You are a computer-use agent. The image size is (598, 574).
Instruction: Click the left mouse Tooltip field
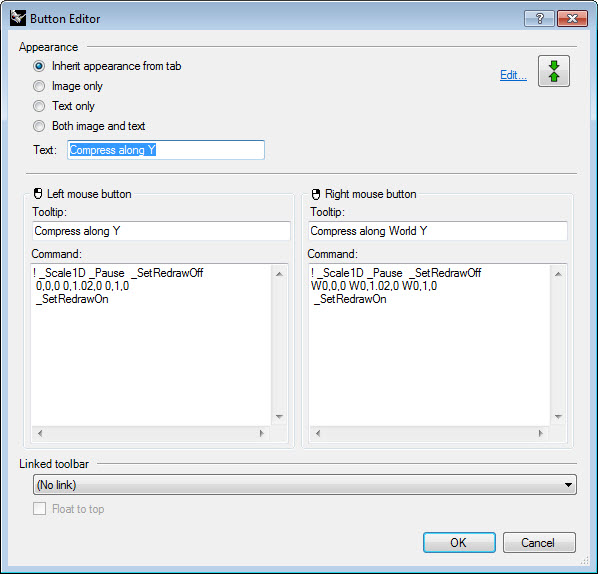(x=161, y=231)
